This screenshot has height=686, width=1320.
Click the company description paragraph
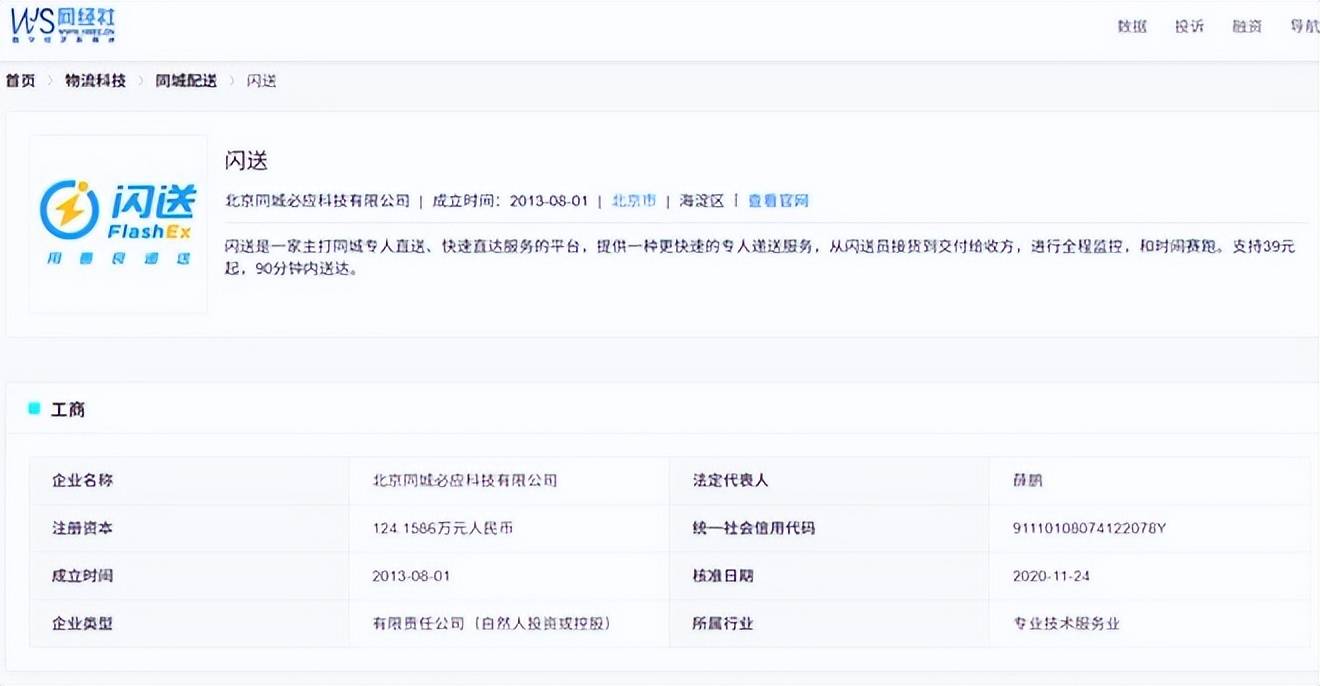760,258
